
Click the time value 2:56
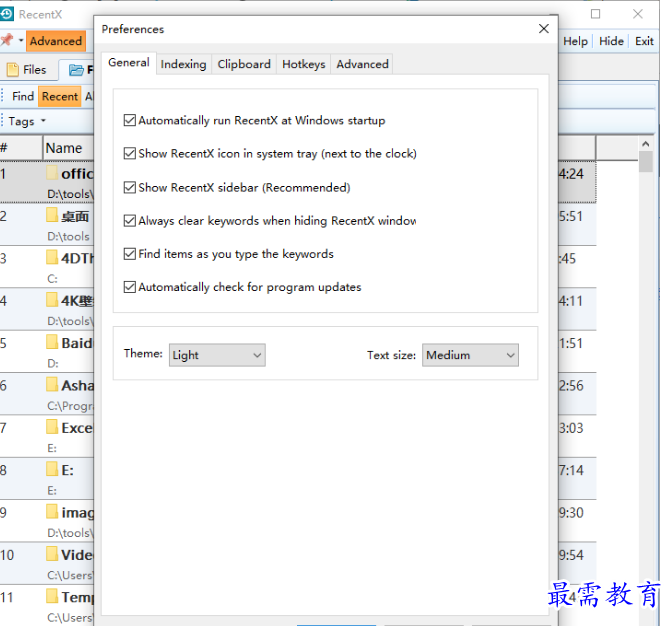[x=571, y=385]
